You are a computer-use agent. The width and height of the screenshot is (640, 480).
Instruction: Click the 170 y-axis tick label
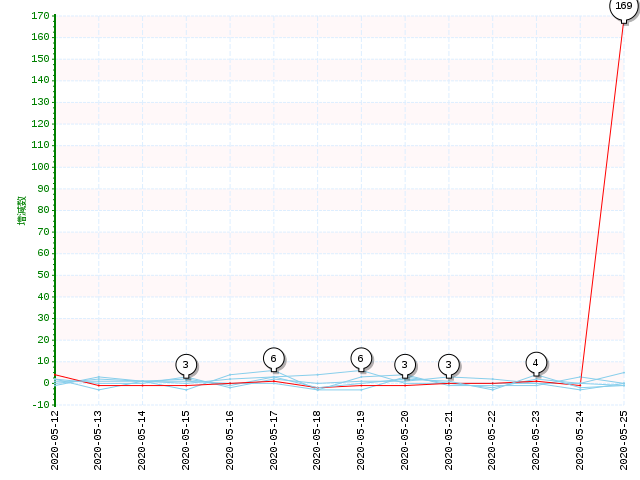(x=40, y=16)
